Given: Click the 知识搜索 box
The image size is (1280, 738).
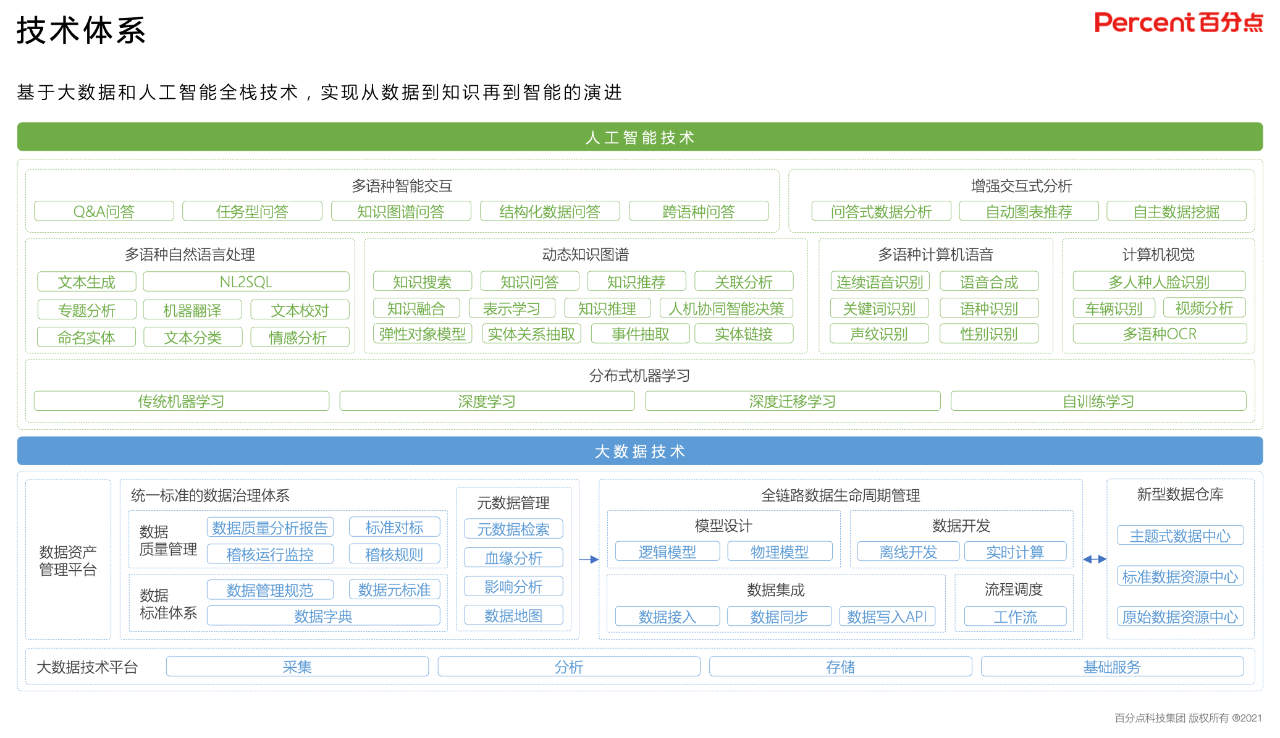Looking at the screenshot, I should coord(422,282).
